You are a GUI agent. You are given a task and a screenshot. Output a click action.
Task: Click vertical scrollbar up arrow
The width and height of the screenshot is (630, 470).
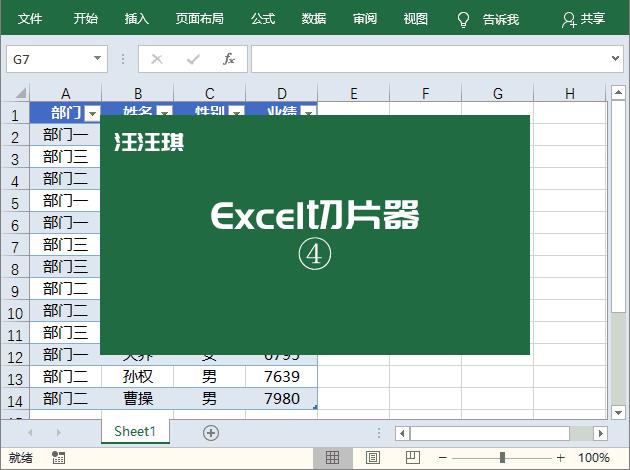coord(618,92)
